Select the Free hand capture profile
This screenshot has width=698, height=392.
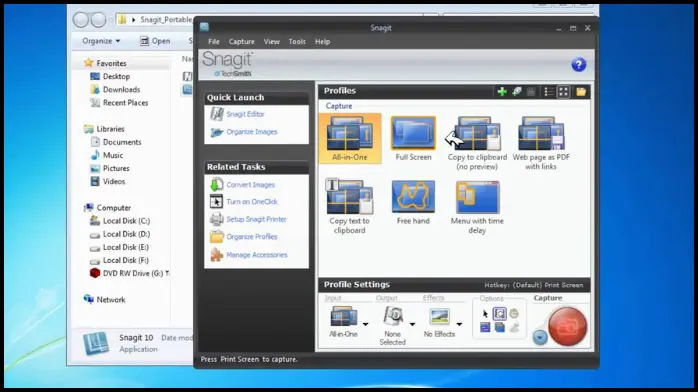[413, 202]
